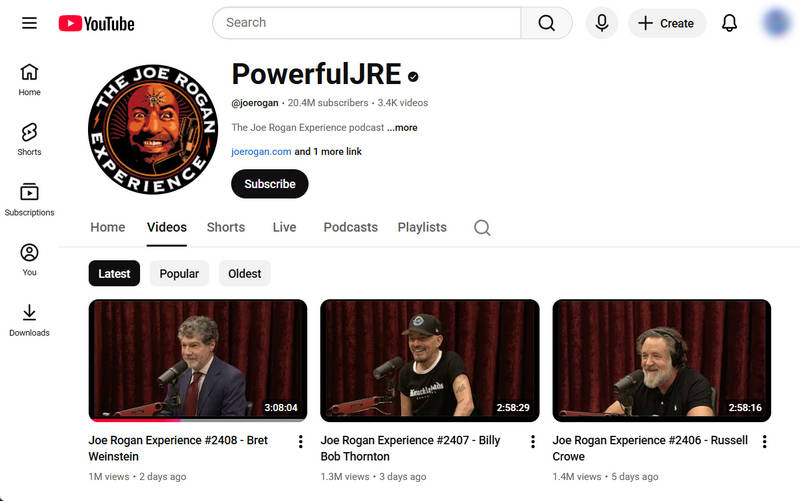Switch to the channel Shorts tab
The height and width of the screenshot is (501, 800).
click(226, 227)
